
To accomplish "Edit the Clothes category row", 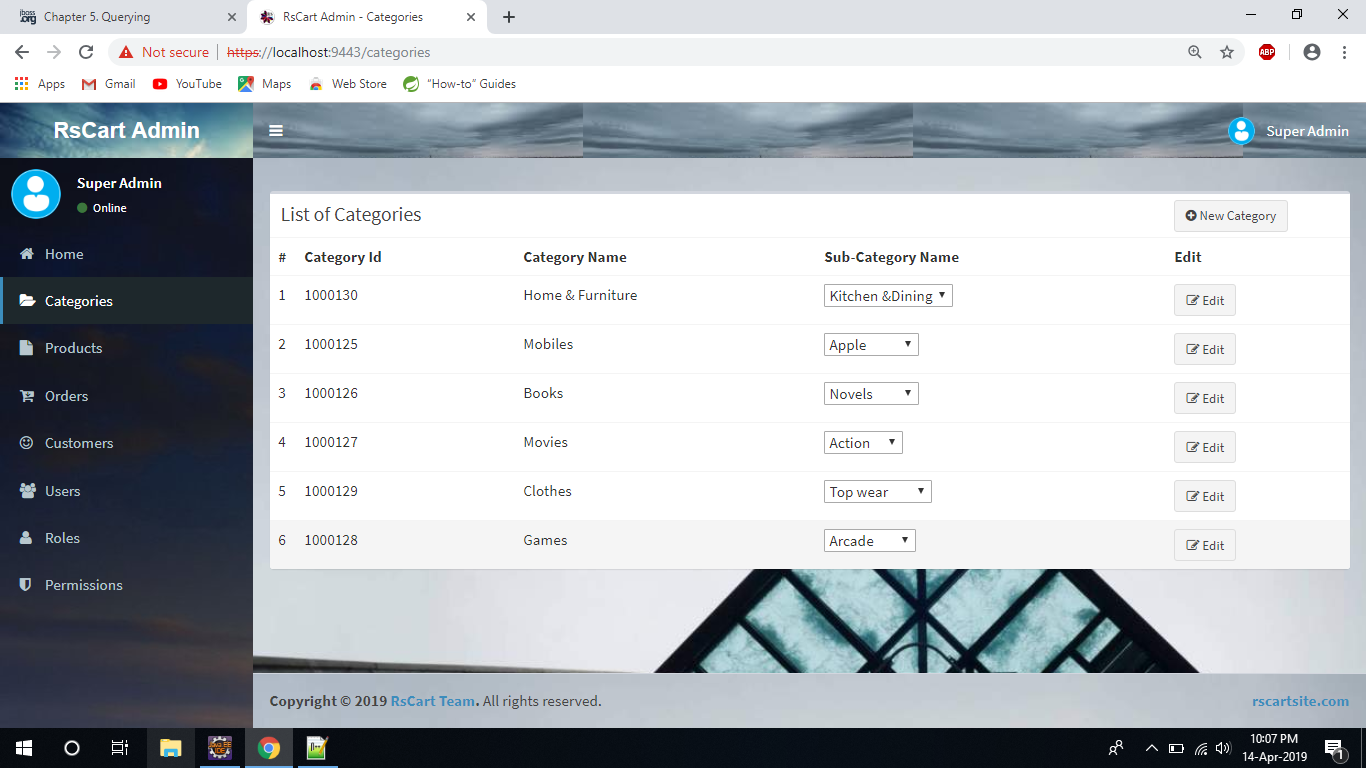I will click(x=1204, y=496).
